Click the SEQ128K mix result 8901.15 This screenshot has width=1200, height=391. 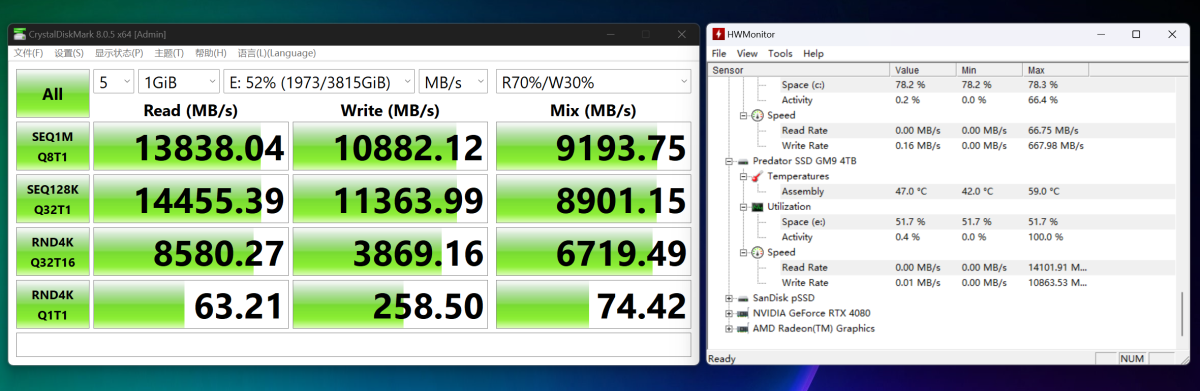click(594, 200)
